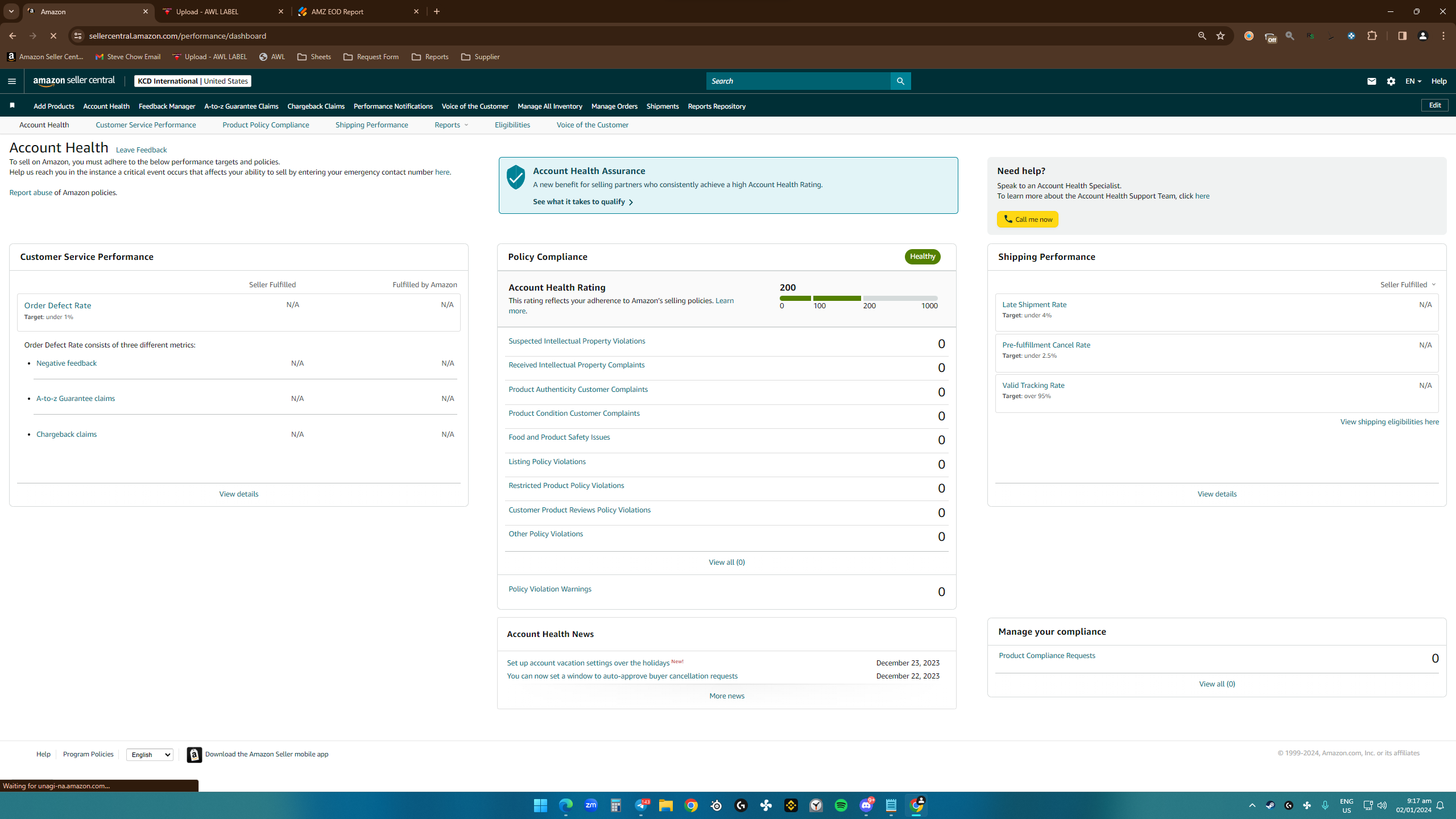Open Seller Fulfilled dropdown in Shipping Performance
1456x819 pixels.
1408,284
